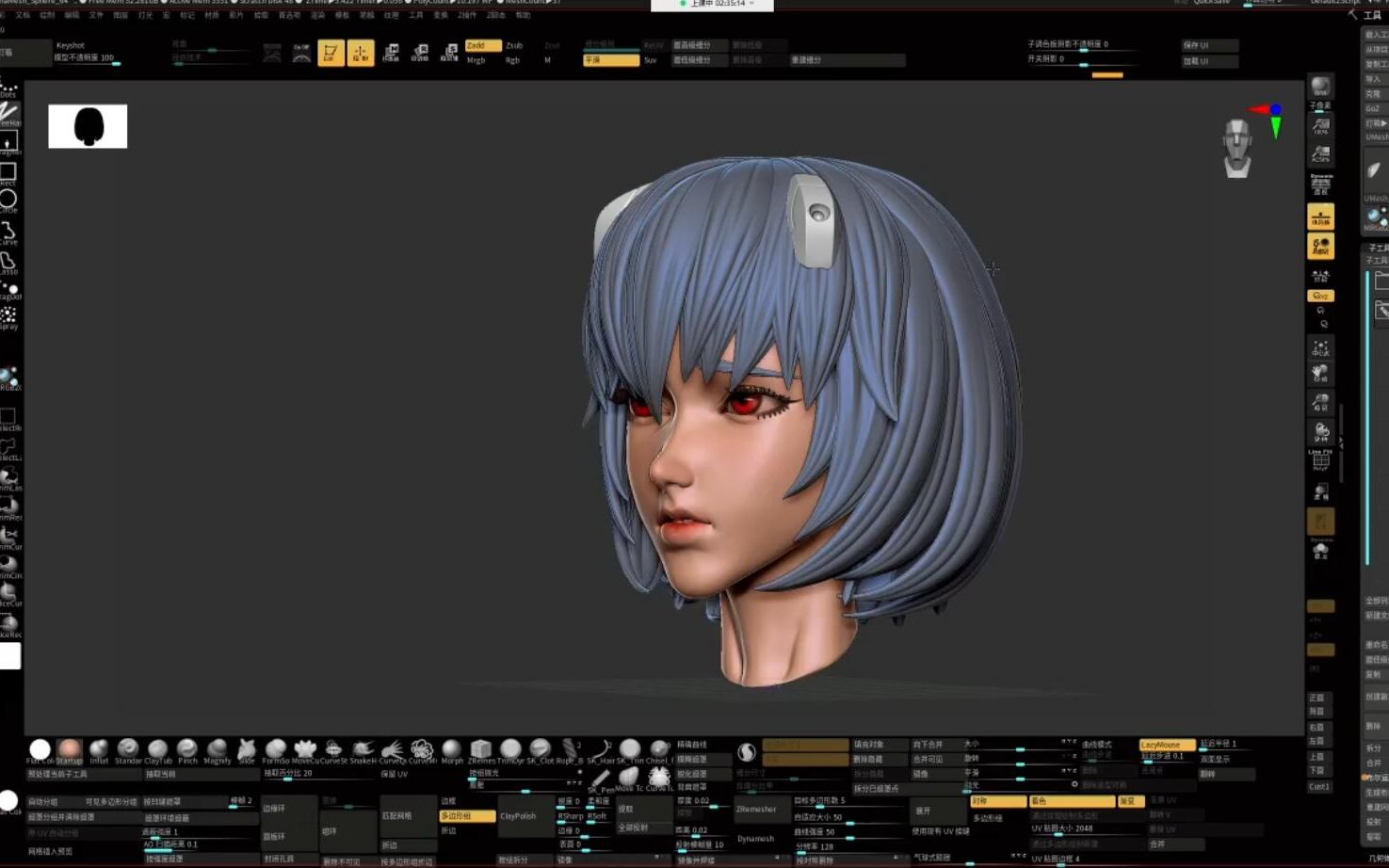Select the Spray stroke icon
Screen dimensions: 1389x868
pyautogui.click(x=8, y=318)
